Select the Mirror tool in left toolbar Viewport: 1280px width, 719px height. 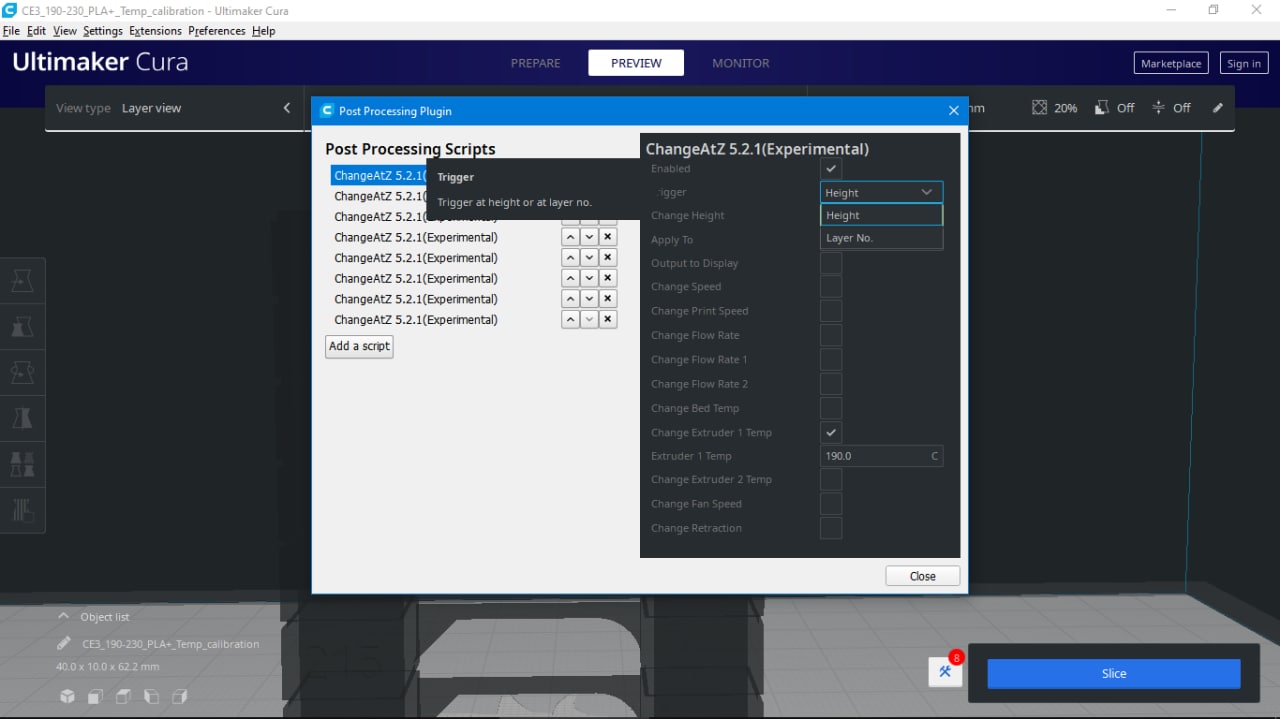coord(22,418)
